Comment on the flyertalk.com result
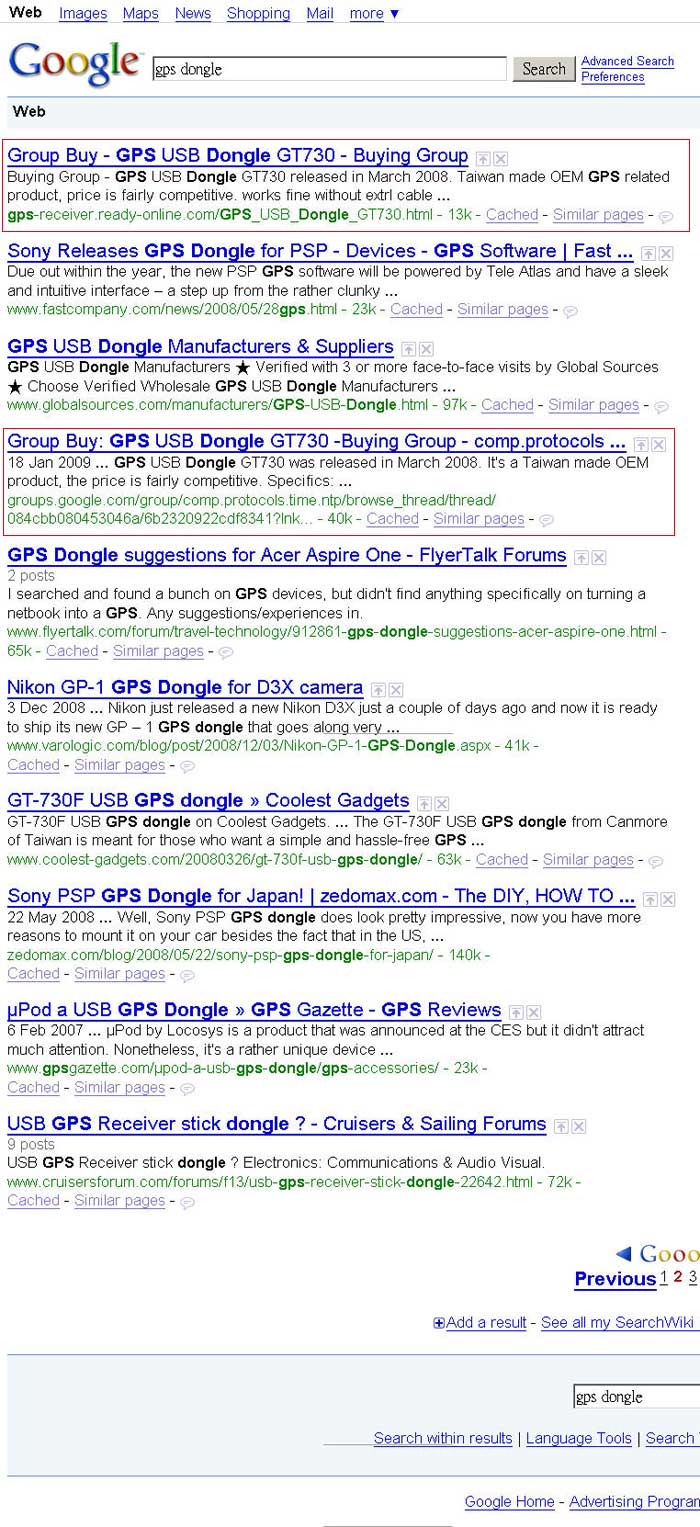This screenshot has height=1527, width=700. (x=226, y=652)
